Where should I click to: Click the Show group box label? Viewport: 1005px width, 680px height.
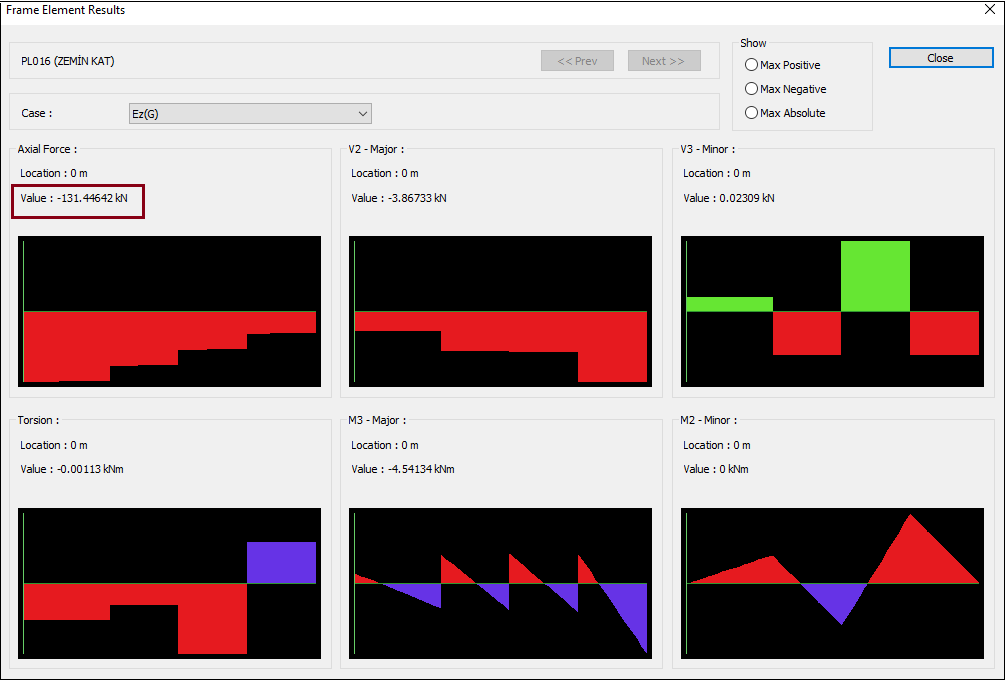pyautogui.click(x=752, y=43)
